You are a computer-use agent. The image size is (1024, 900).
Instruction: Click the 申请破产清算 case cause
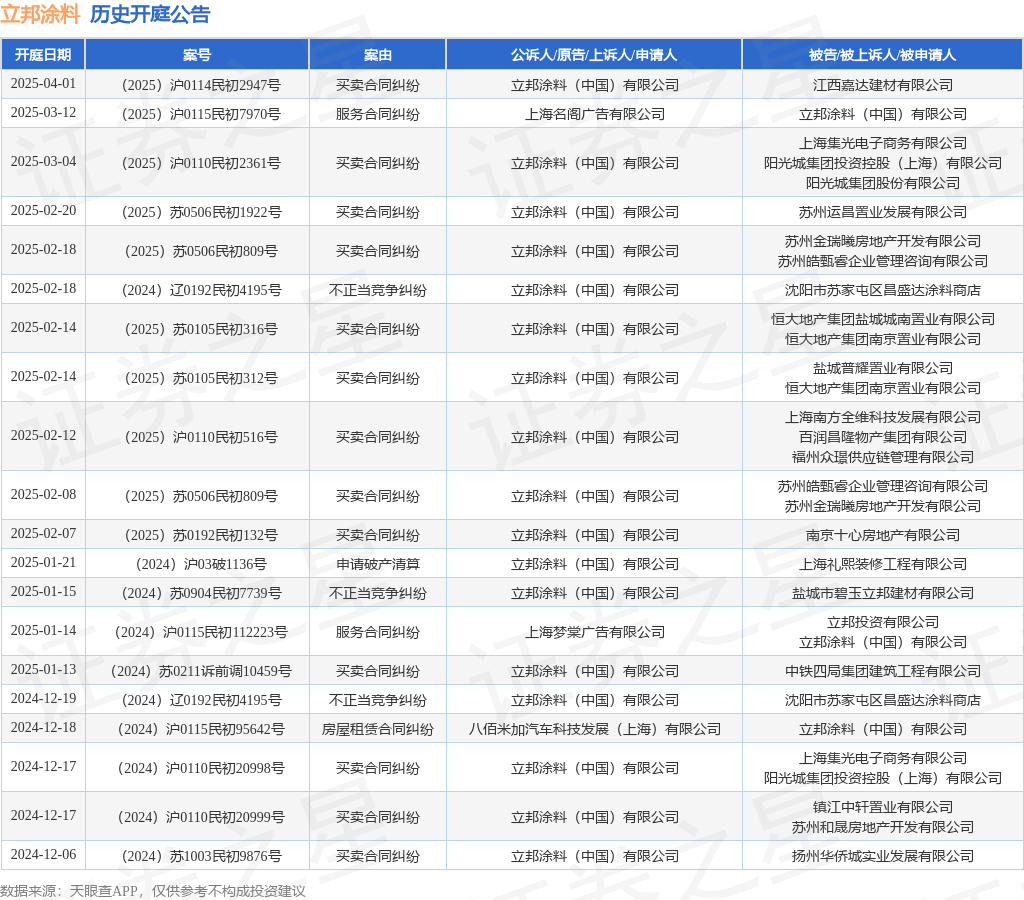(377, 564)
